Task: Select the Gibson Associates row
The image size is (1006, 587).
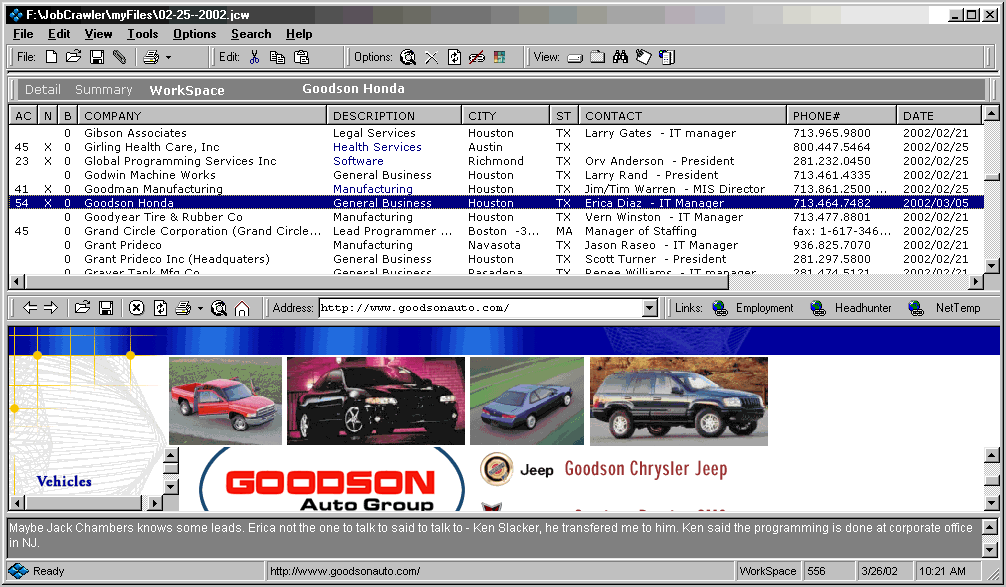Action: pyautogui.click(x=495, y=133)
